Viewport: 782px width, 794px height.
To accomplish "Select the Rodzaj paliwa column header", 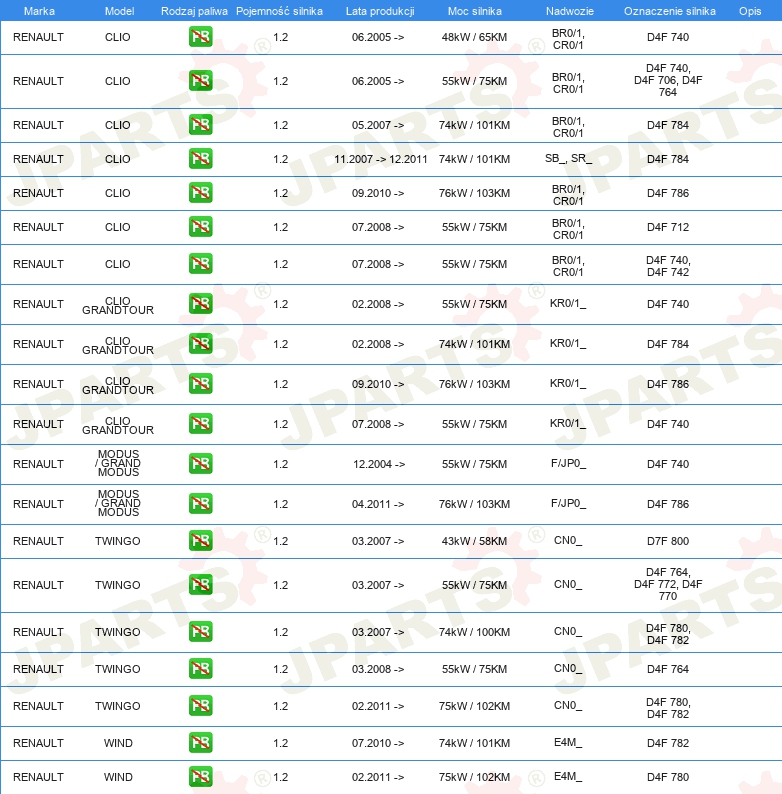I will point(194,11).
